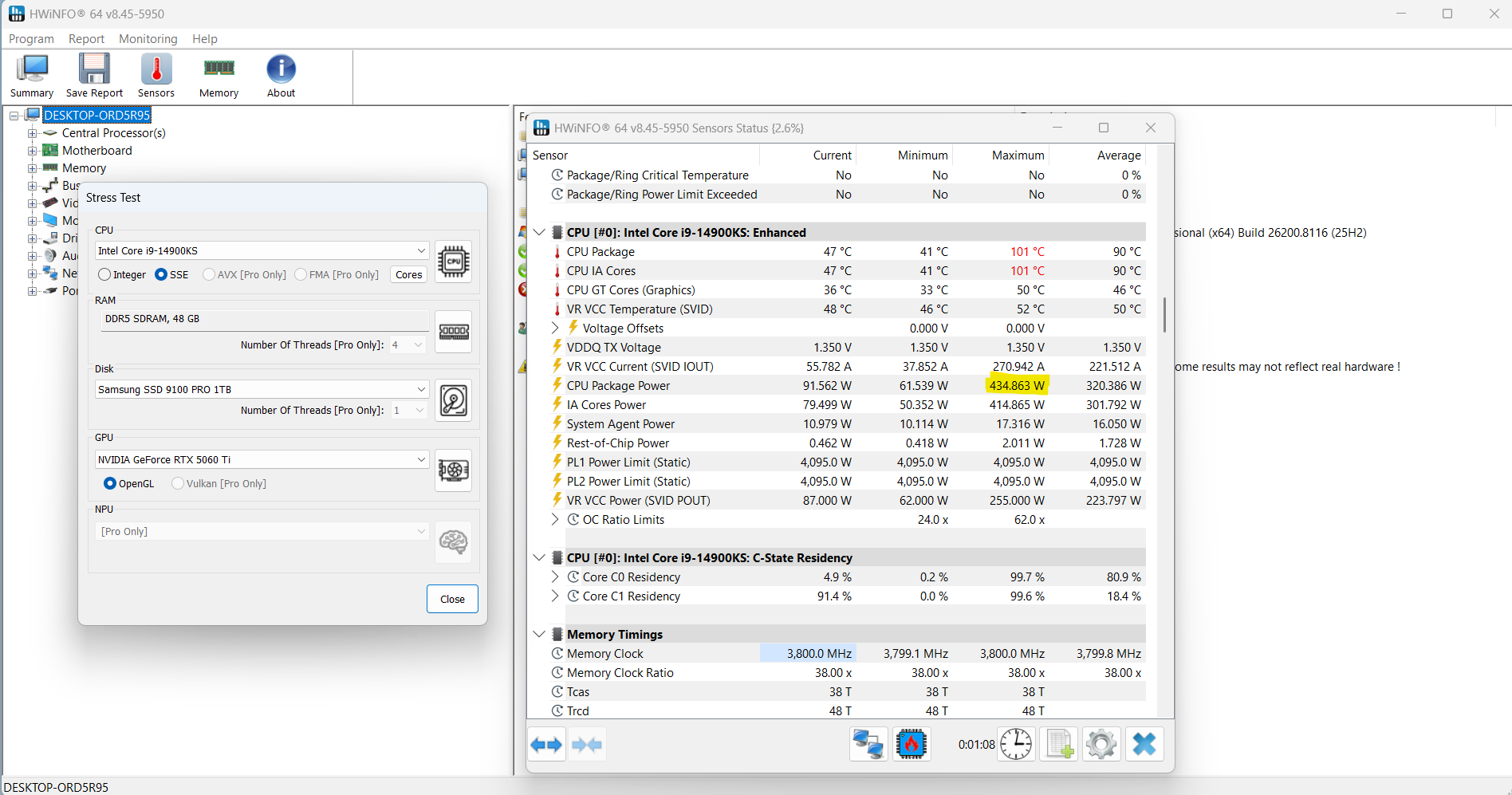Open the Program menu
The height and width of the screenshot is (795, 1512).
[x=31, y=39]
